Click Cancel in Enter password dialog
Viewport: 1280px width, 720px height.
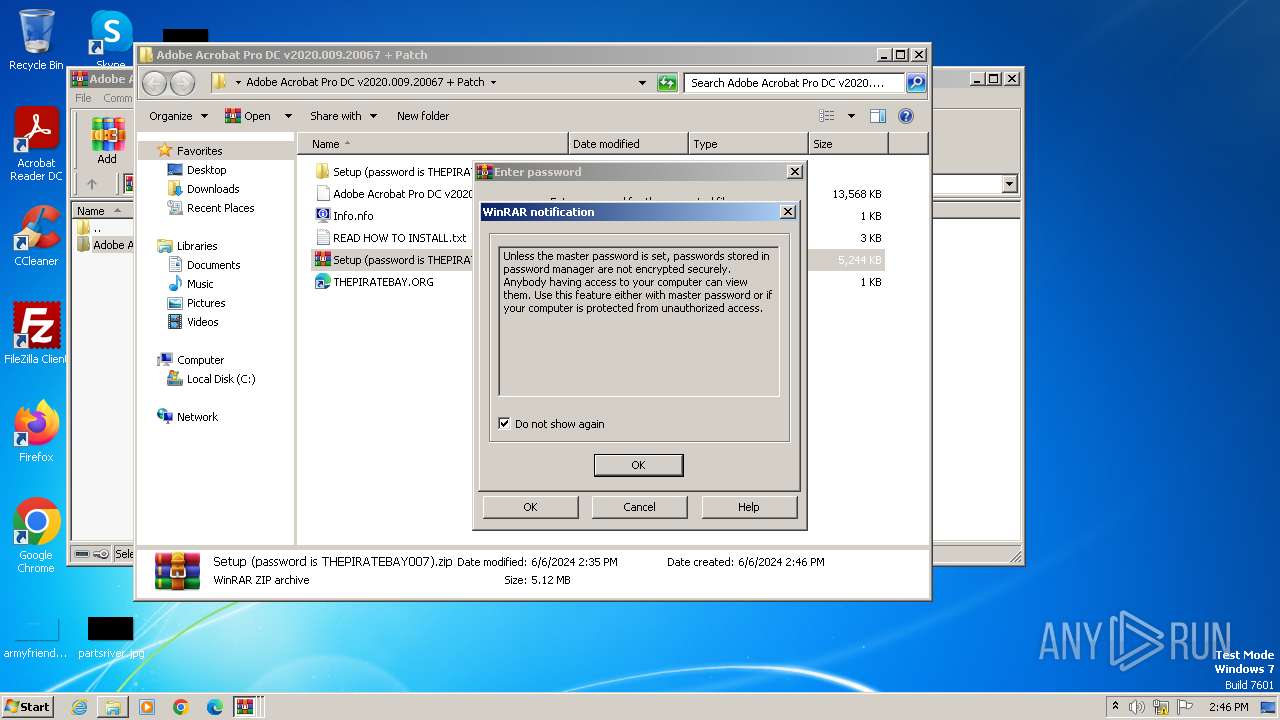click(639, 507)
